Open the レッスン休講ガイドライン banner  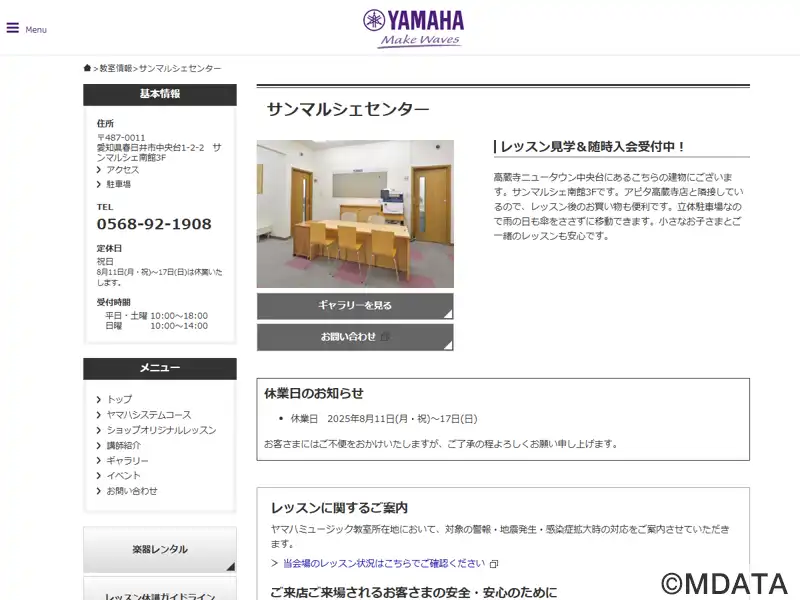coord(160,589)
